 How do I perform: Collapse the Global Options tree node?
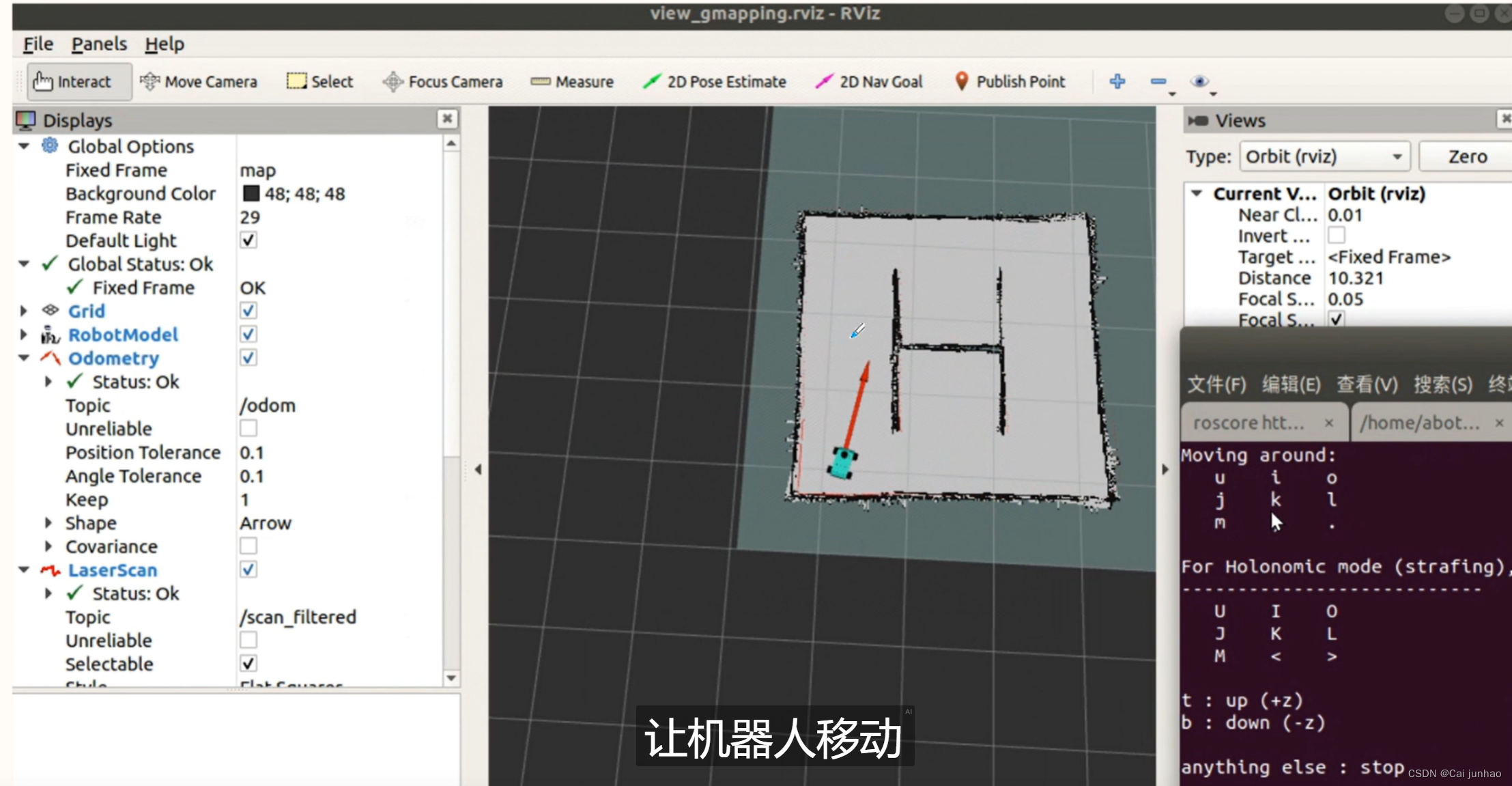tap(24, 146)
